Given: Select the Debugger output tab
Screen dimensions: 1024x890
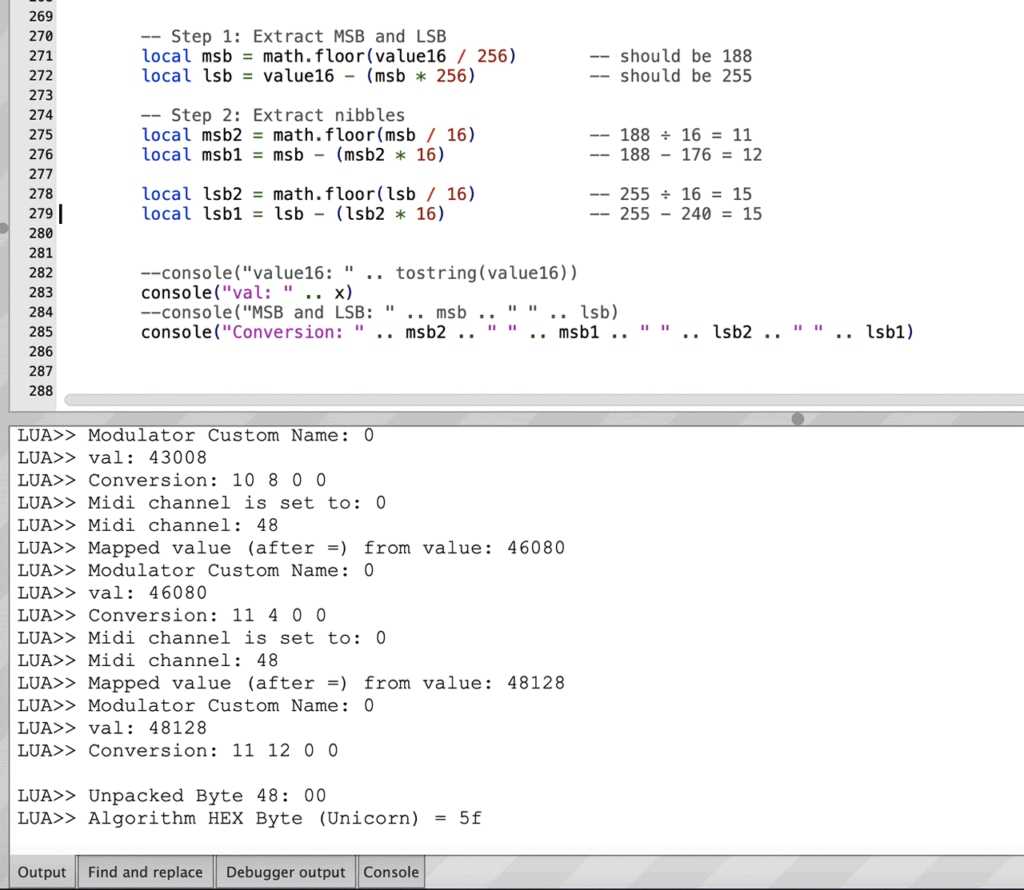Looking at the screenshot, I should coord(285,872).
